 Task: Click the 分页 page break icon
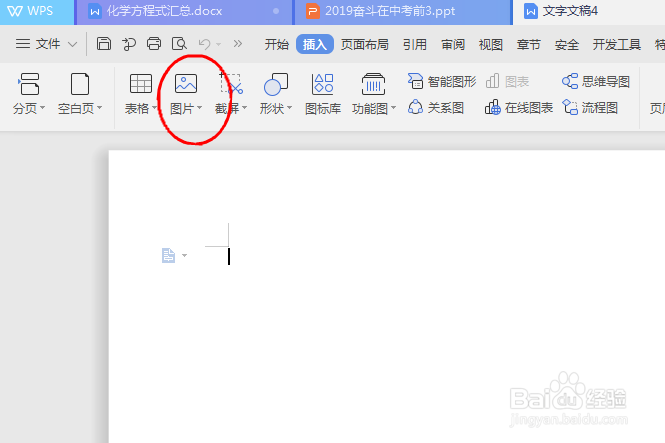[x=28, y=84]
